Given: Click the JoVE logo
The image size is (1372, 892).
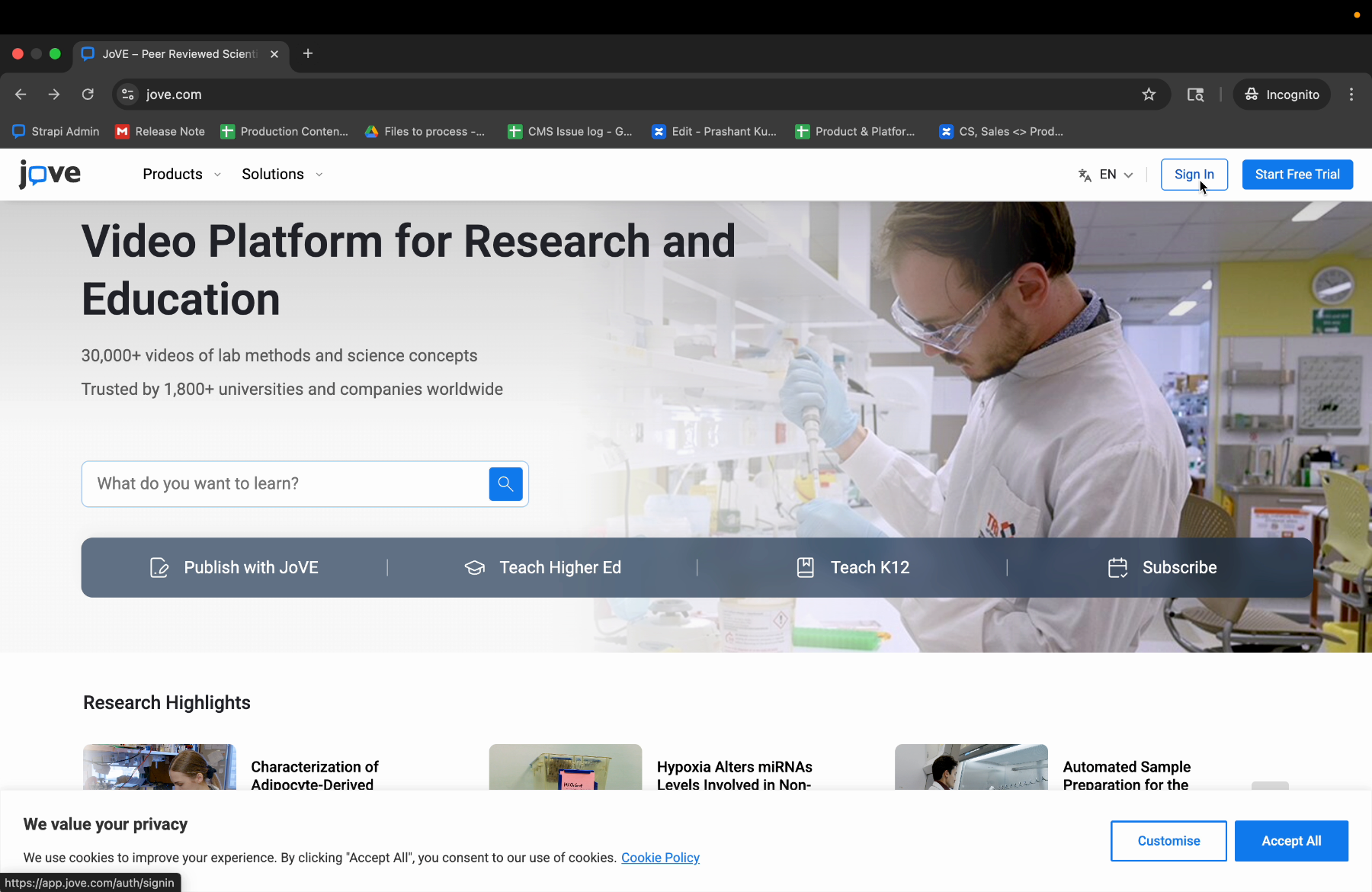Looking at the screenshot, I should click(50, 175).
